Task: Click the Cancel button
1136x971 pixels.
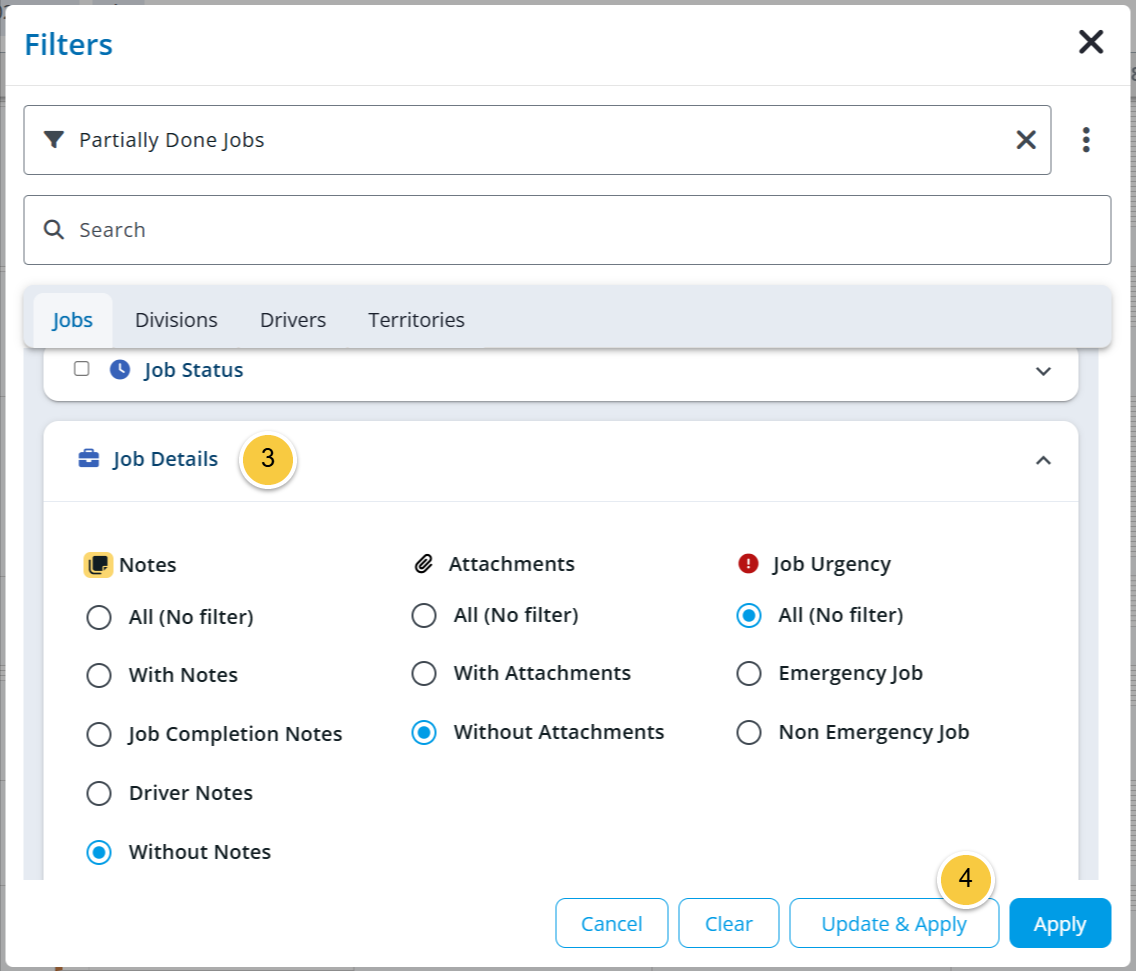Action: coord(611,923)
